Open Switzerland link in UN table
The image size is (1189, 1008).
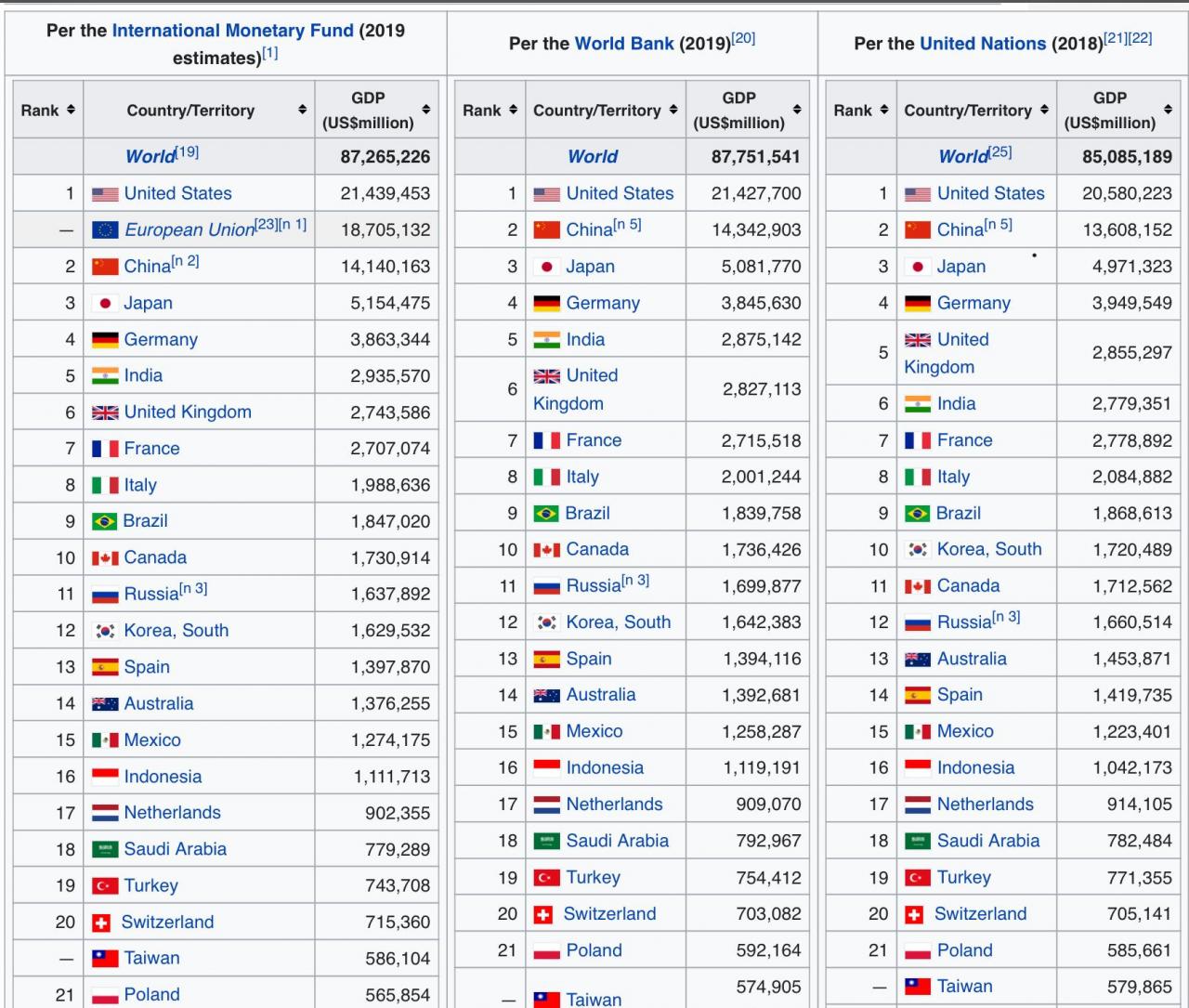click(981, 914)
